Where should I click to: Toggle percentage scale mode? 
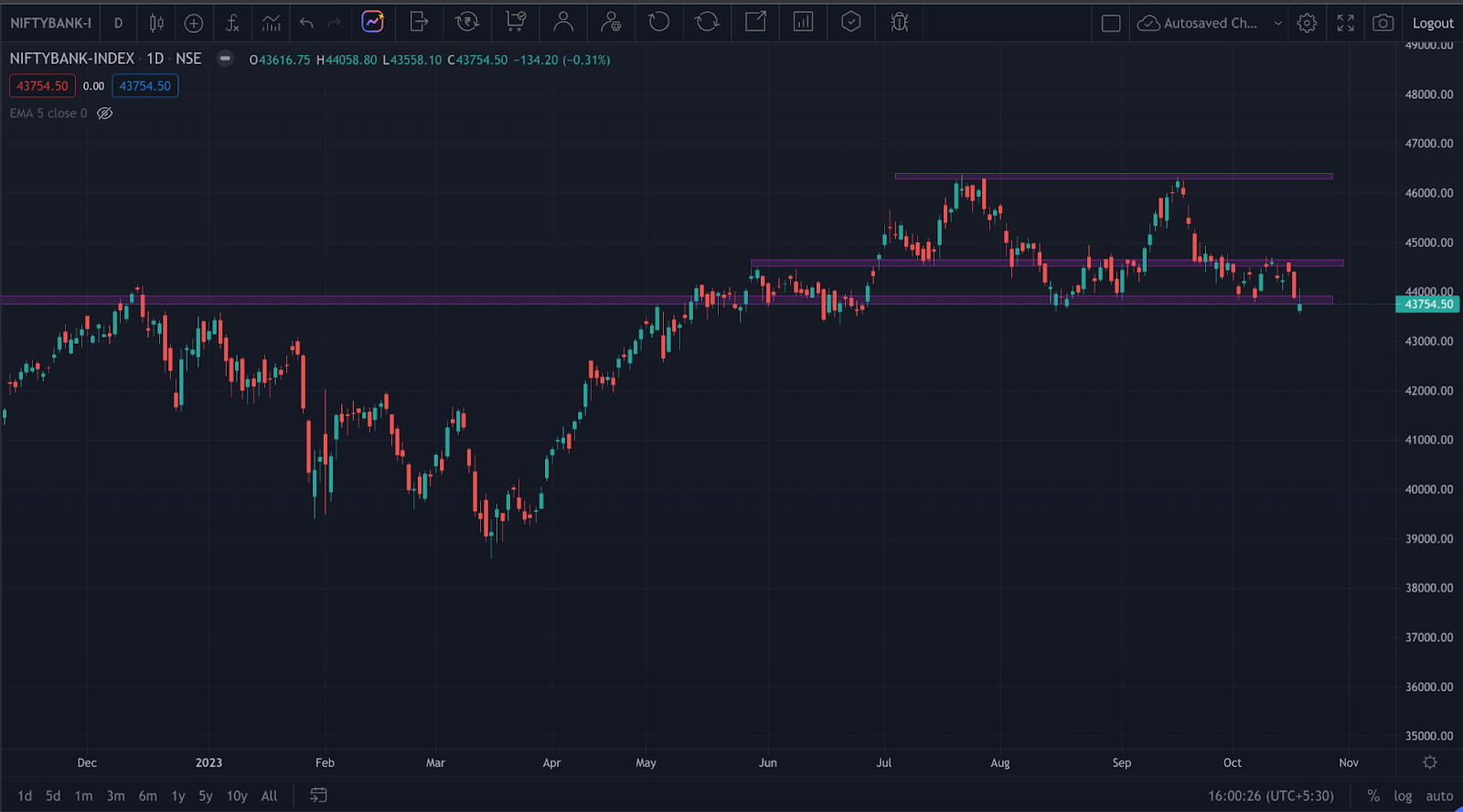[1373, 796]
